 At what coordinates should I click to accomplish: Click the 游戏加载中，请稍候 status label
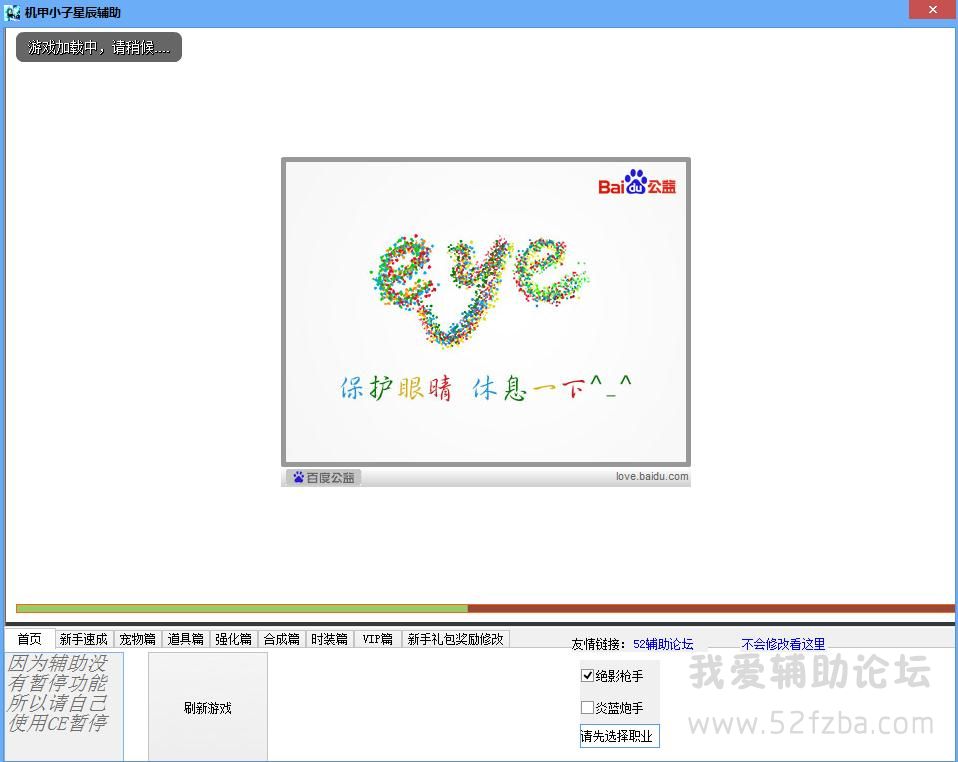click(x=99, y=47)
